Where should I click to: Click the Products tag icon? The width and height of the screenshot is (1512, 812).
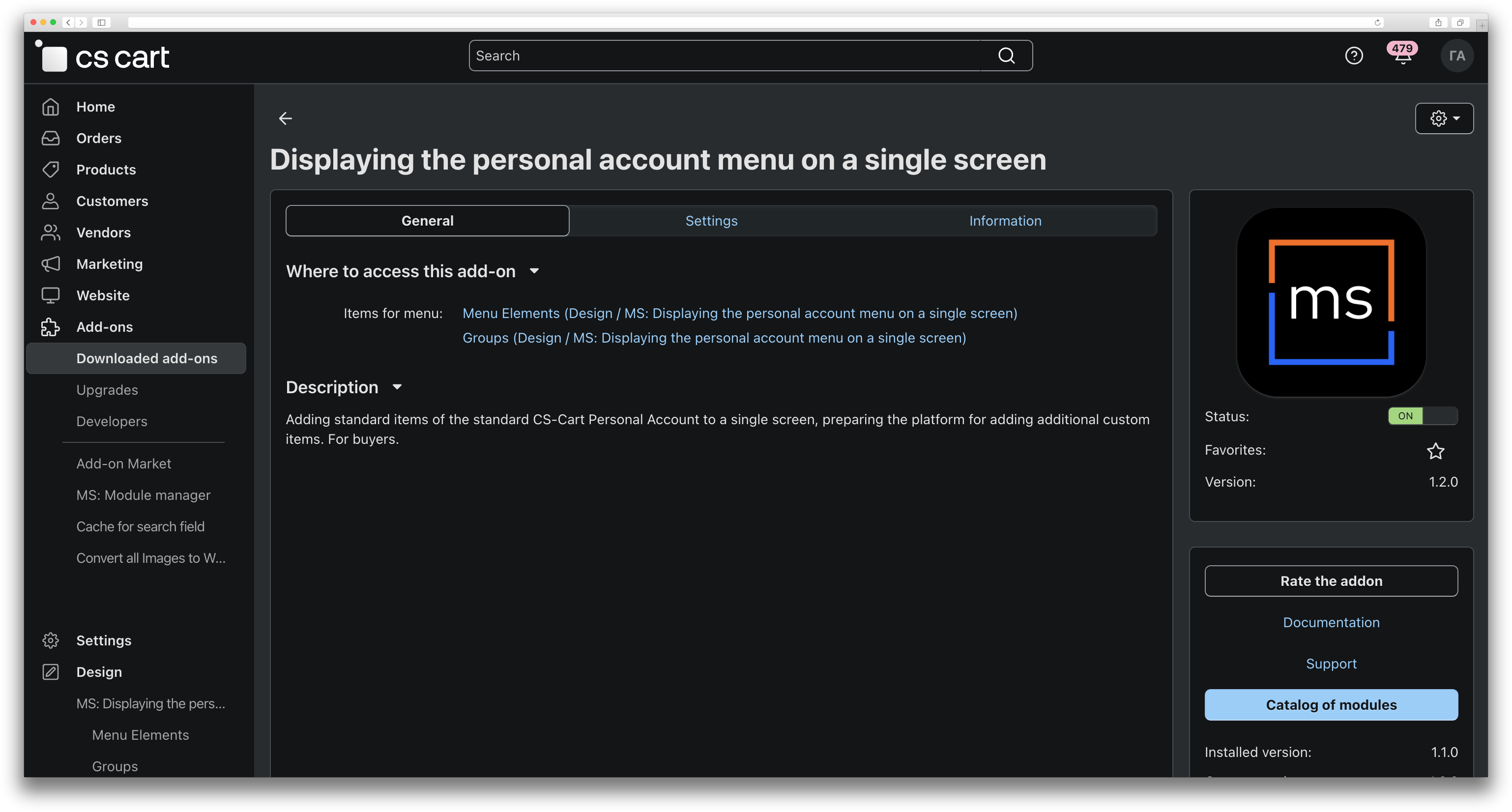(x=51, y=170)
